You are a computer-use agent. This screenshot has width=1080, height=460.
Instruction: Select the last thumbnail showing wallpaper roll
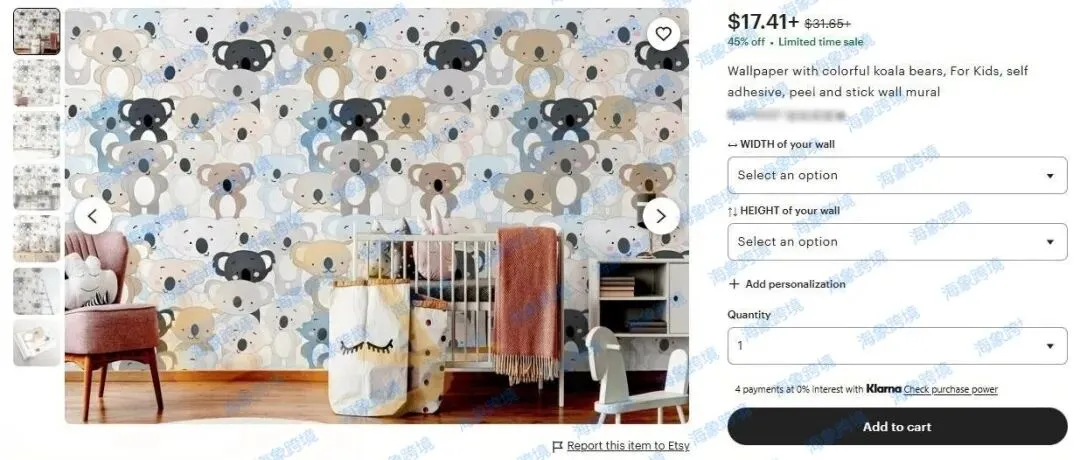[x=37, y=342]
